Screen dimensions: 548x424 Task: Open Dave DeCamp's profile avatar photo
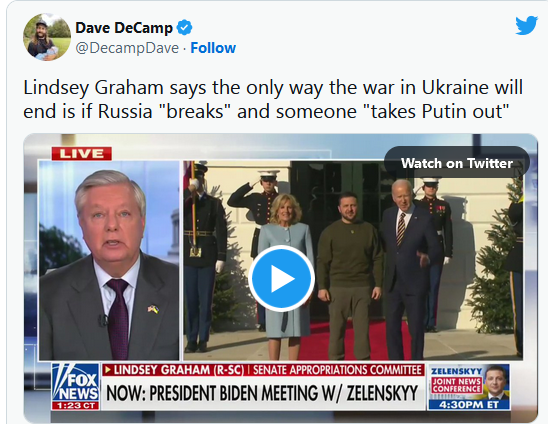point(47,37)
